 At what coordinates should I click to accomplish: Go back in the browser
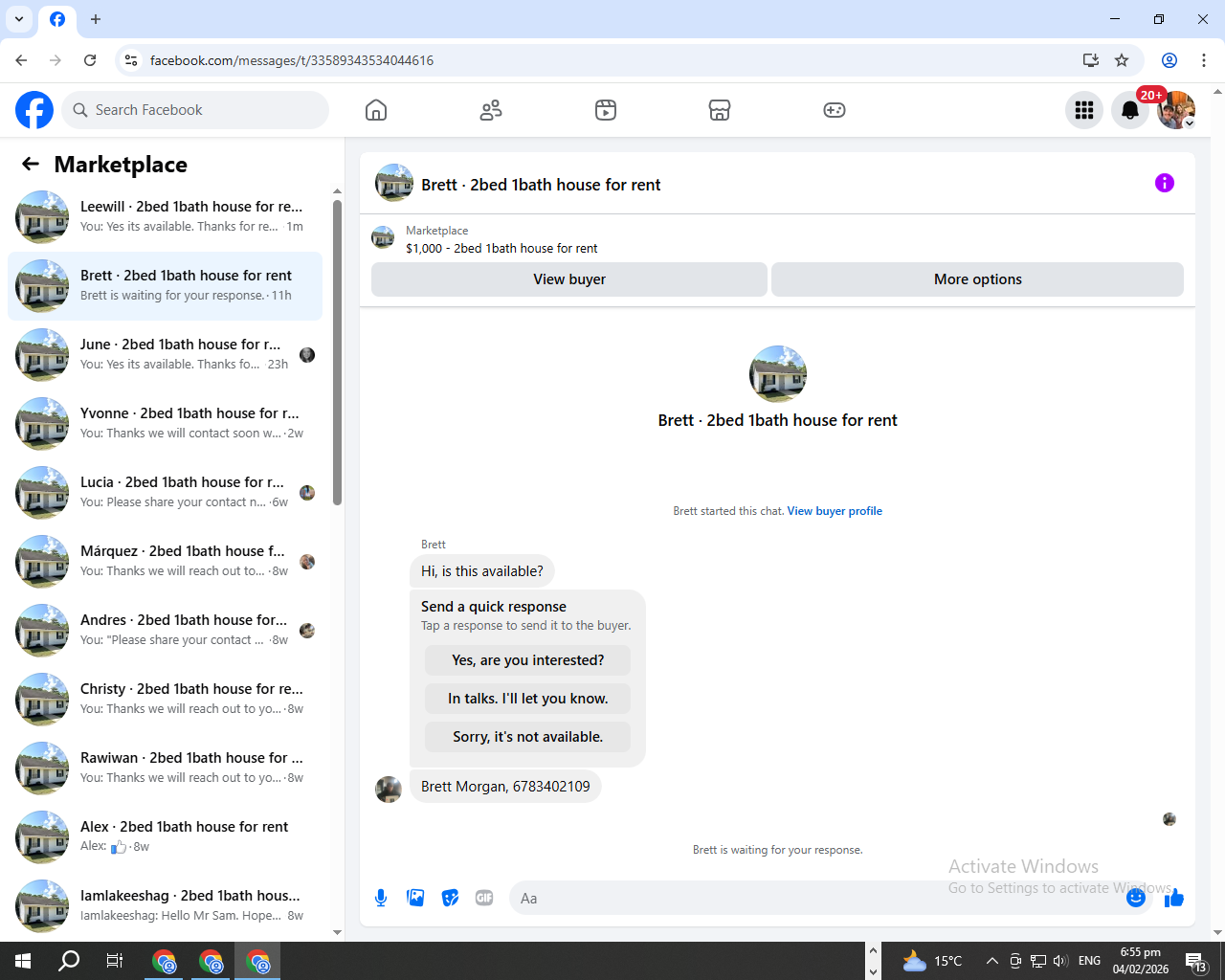point(21,60)
